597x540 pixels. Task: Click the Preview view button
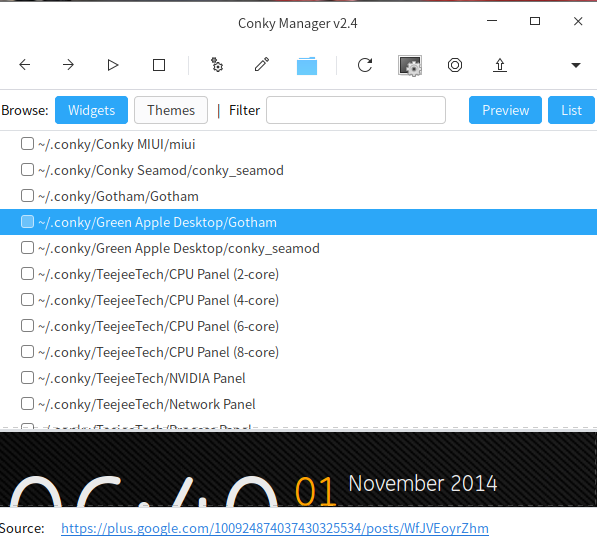(x=505, y=110)
